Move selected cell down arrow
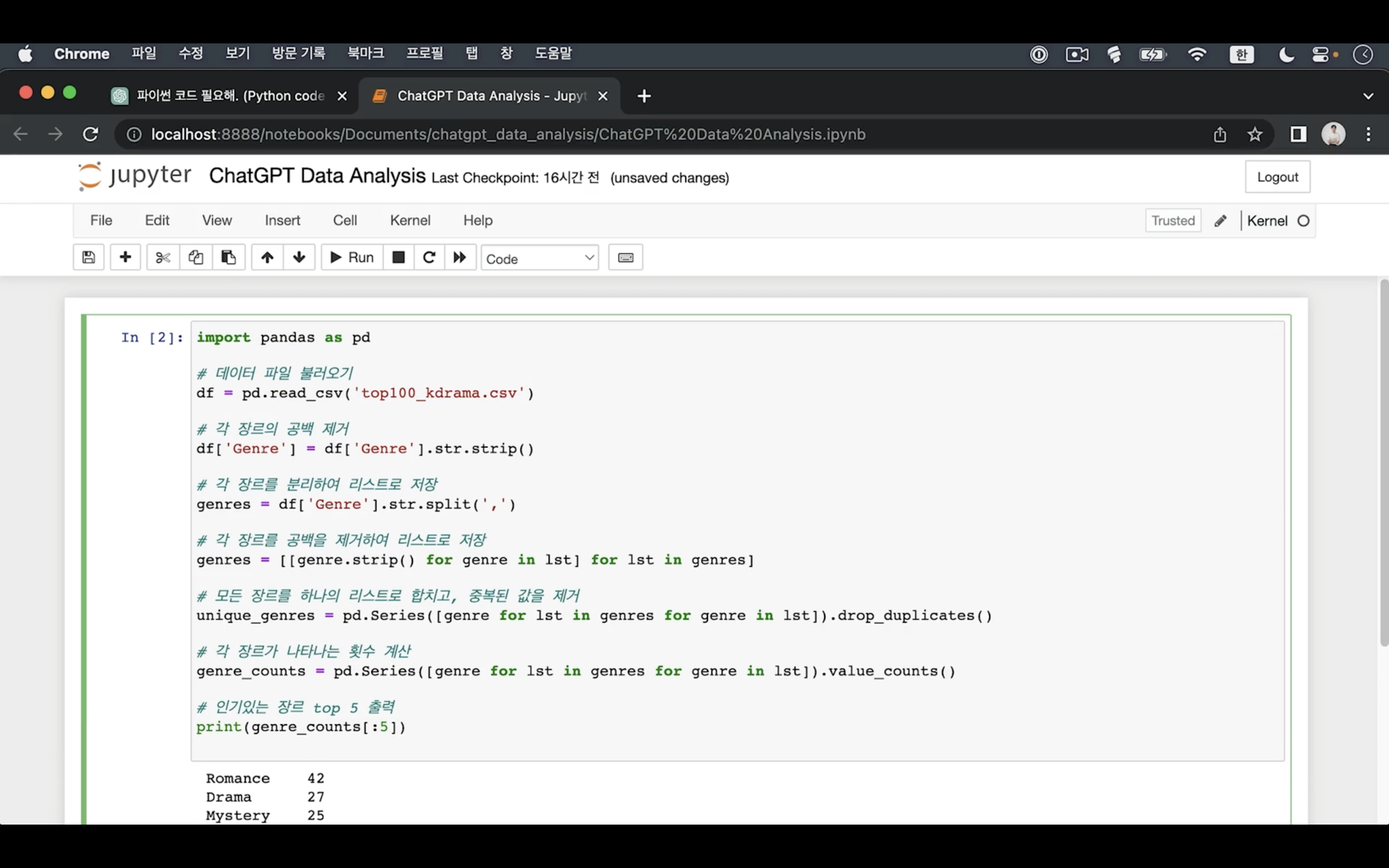Viewport: 1389px width, 868px height. (299, 257)
